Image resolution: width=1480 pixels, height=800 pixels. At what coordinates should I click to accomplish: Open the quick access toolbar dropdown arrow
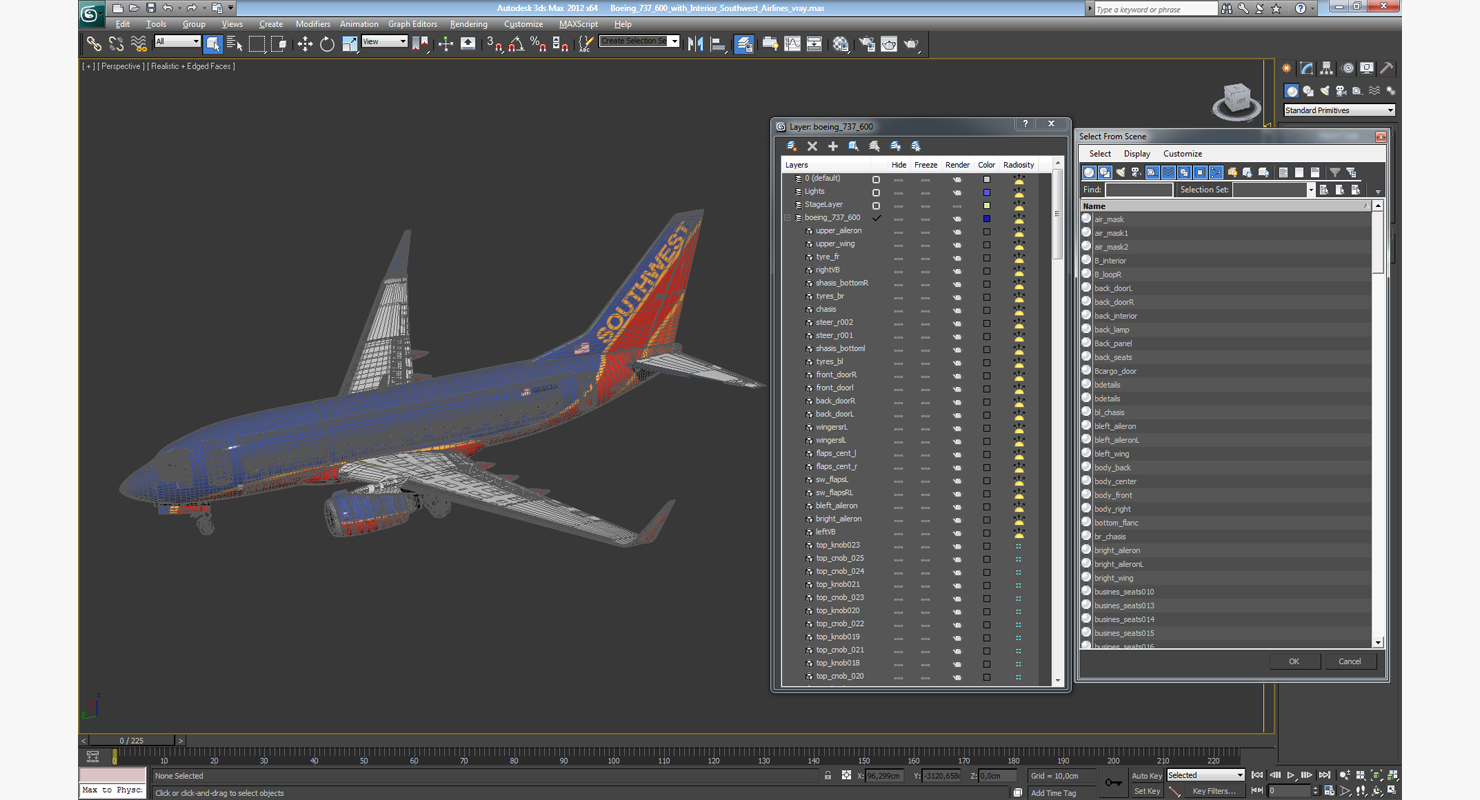(x=230, y=8)
